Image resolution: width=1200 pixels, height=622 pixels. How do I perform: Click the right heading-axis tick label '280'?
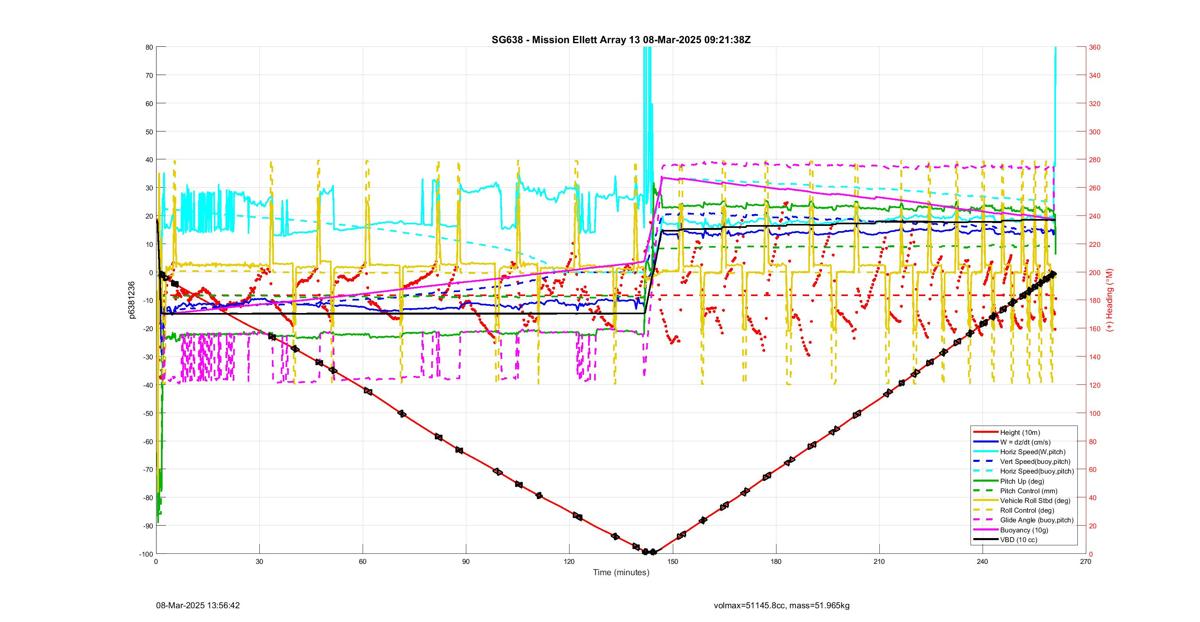pos(1095,160)
